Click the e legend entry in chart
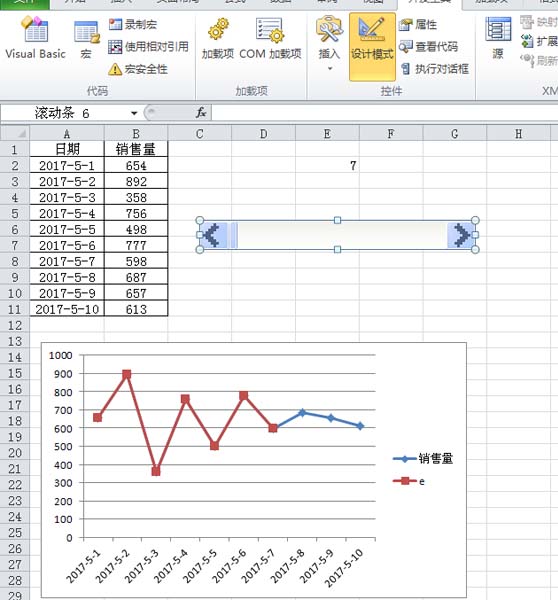Viewport: 558px width, 600px height. (x=409, y=481)
